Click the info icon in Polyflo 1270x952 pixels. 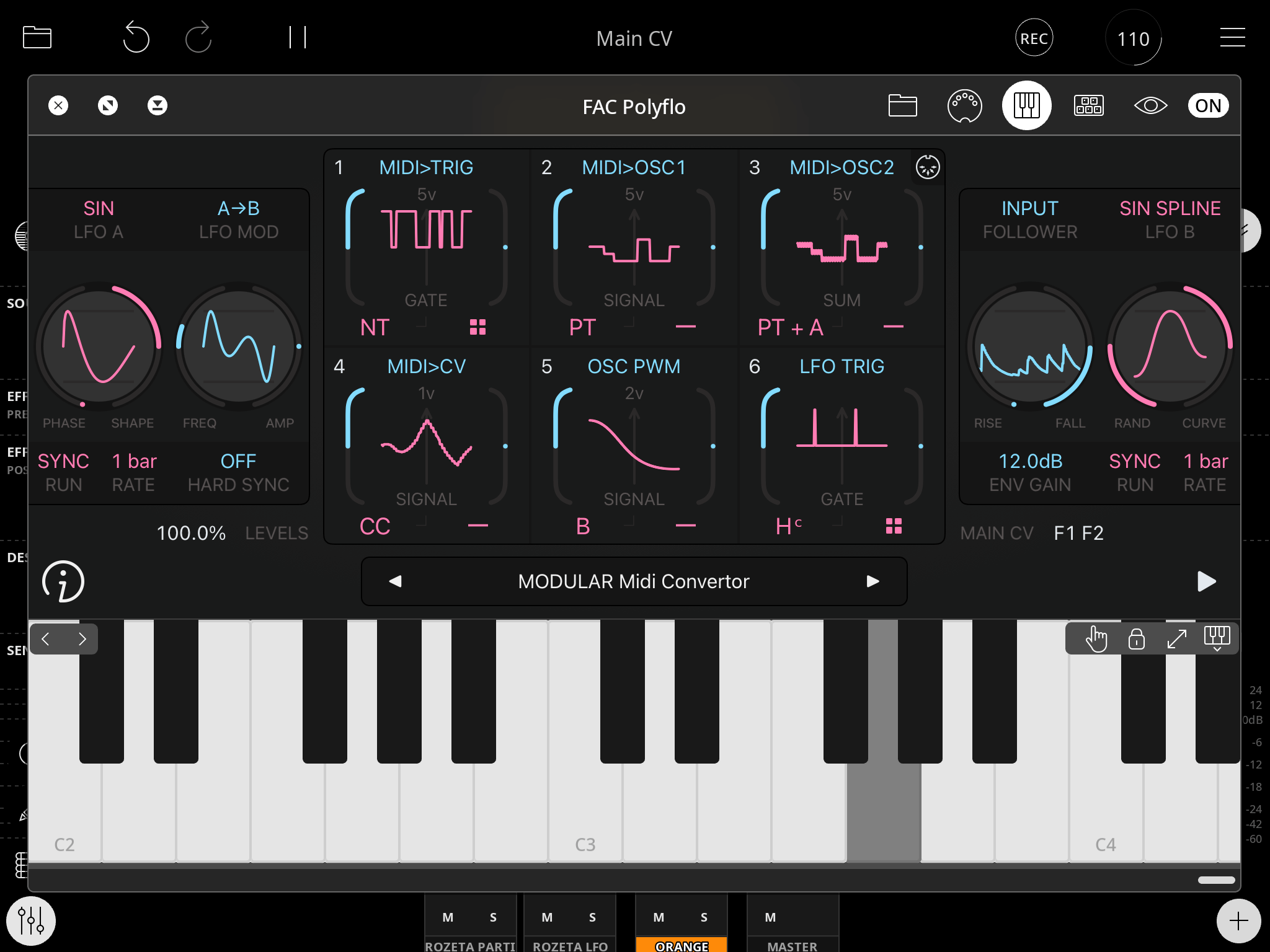(x=63, y=581)
